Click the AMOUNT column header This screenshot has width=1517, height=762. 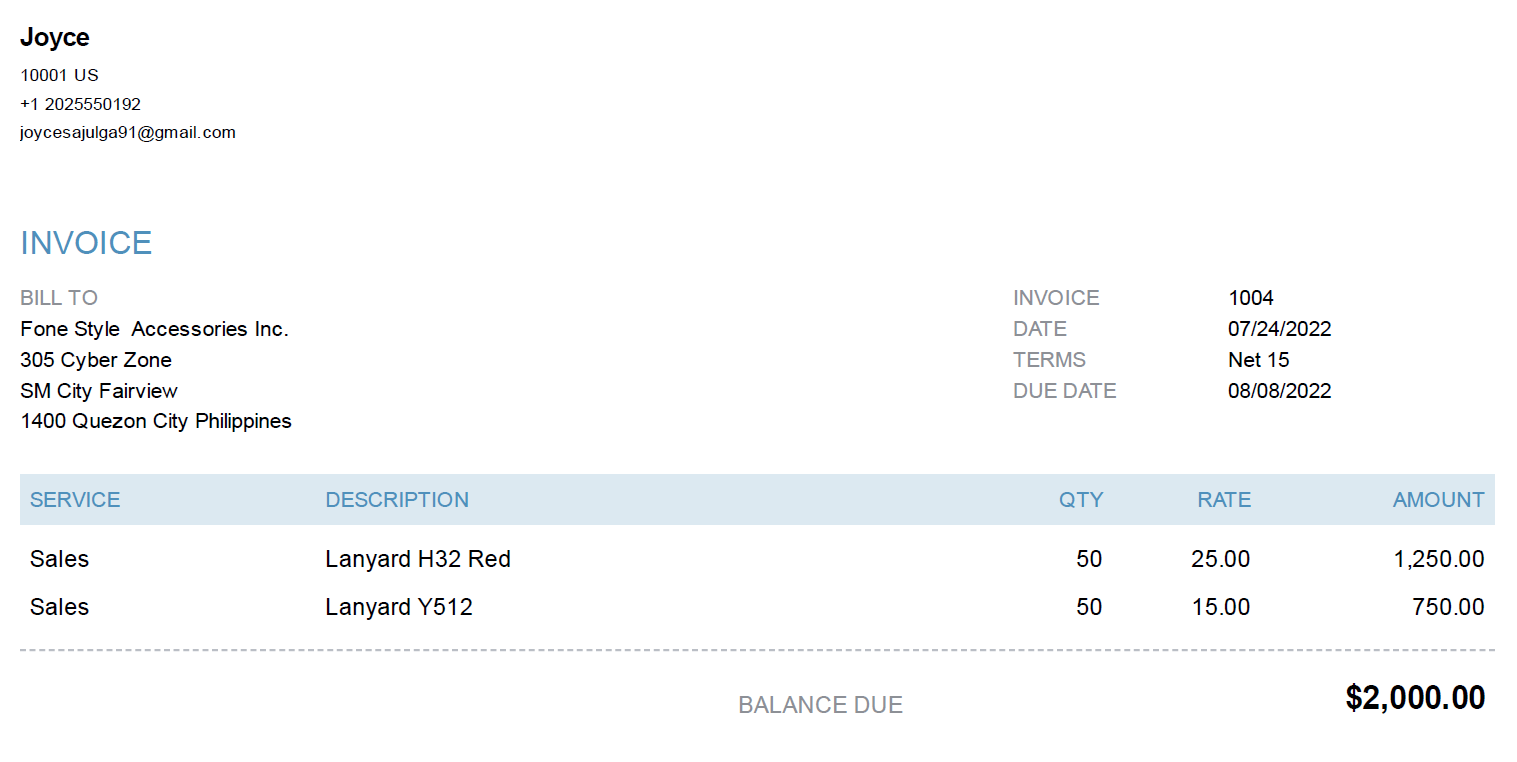pos(1438,500)
